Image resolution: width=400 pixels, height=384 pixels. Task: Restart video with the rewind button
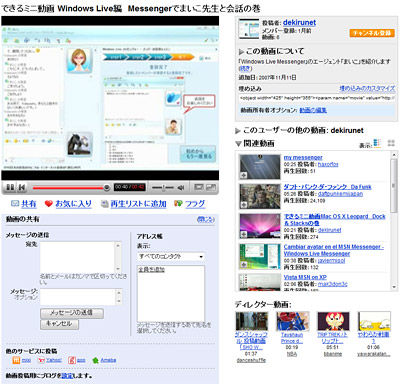pos(22,187)
